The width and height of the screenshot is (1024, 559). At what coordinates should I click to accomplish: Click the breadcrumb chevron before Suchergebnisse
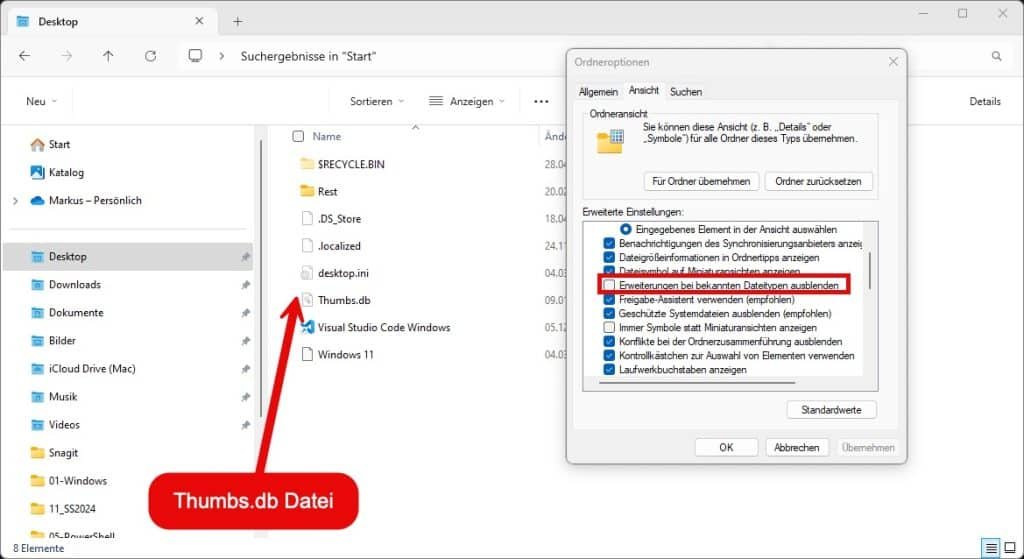click(x=221, y=56)
